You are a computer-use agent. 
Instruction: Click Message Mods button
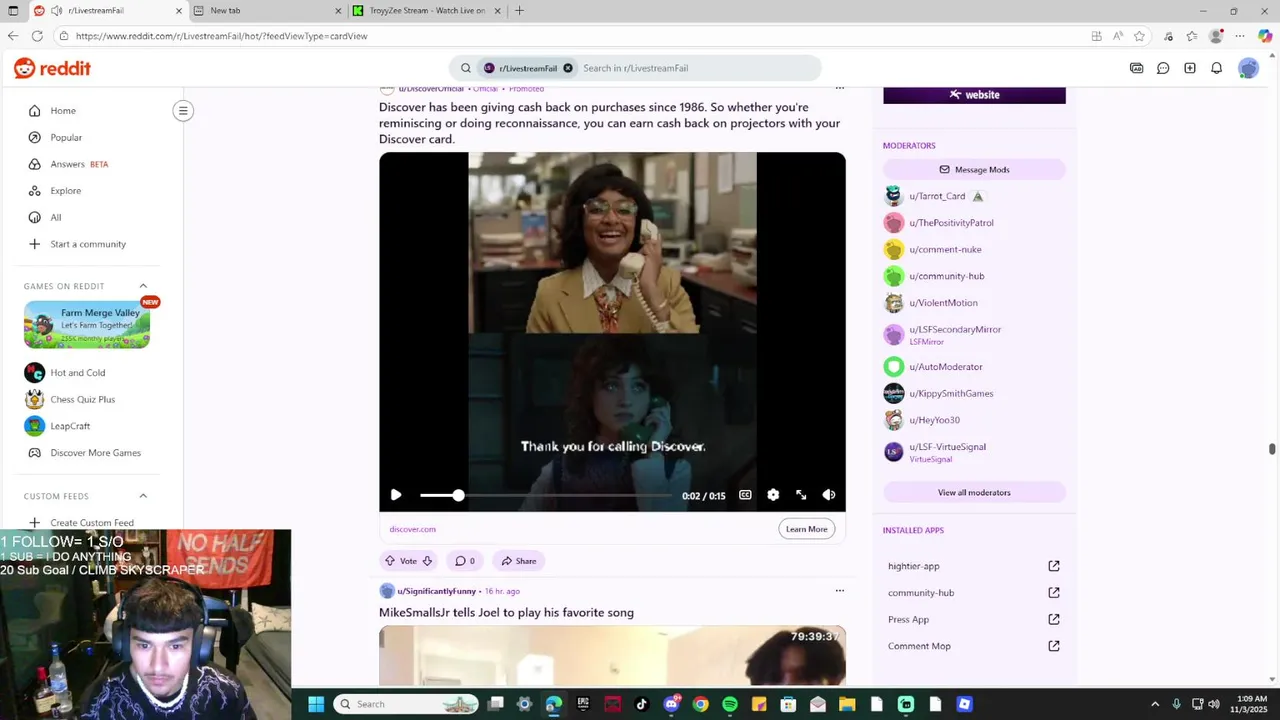pyautogui.click(x=974, y=170)
